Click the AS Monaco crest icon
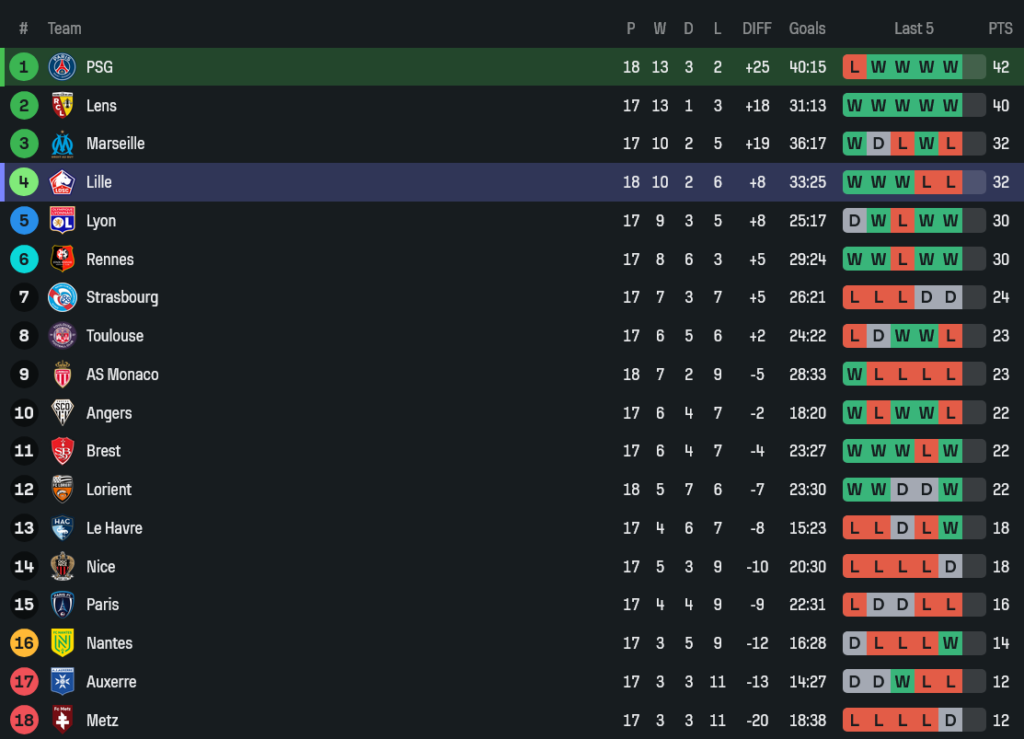The height and width of the screenshot is (739, 1024). pos(62,374)
